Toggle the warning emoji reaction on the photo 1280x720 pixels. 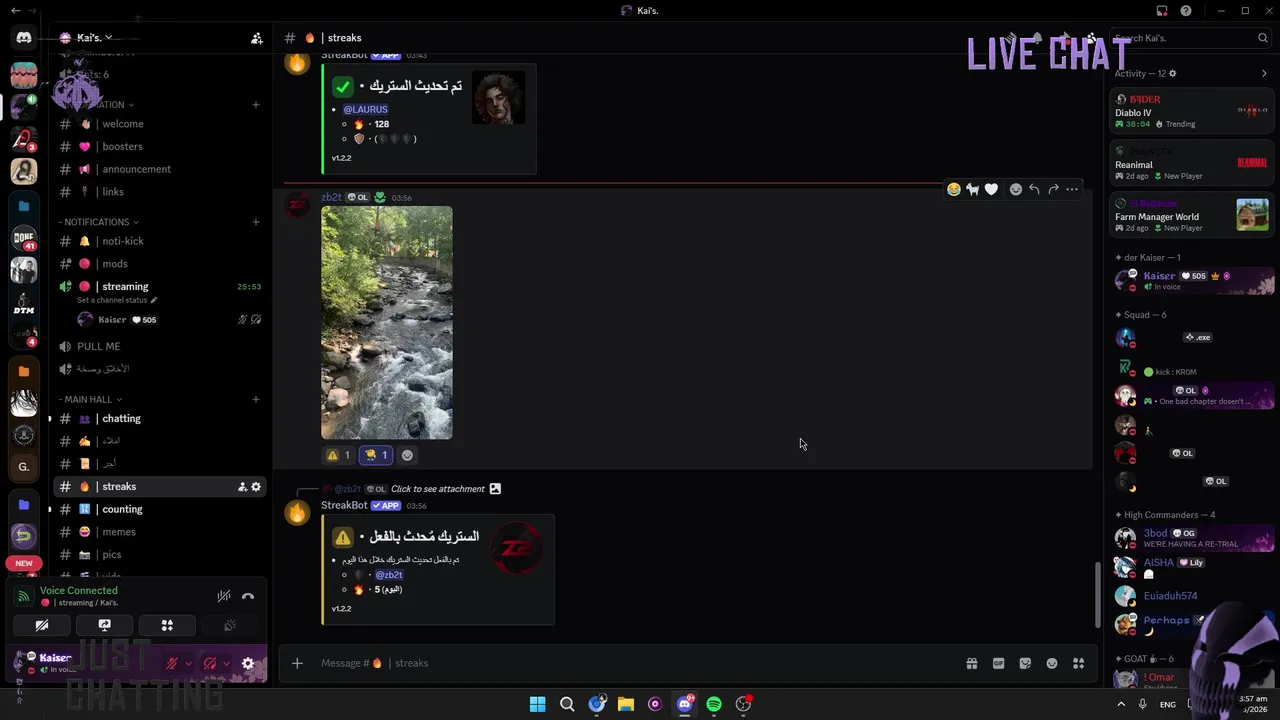(338, 455)
